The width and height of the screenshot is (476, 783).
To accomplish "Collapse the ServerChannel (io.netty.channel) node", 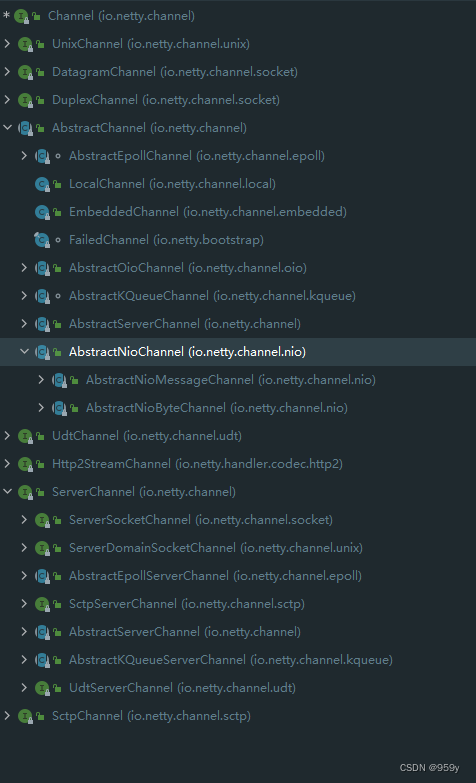I will 7,492.
